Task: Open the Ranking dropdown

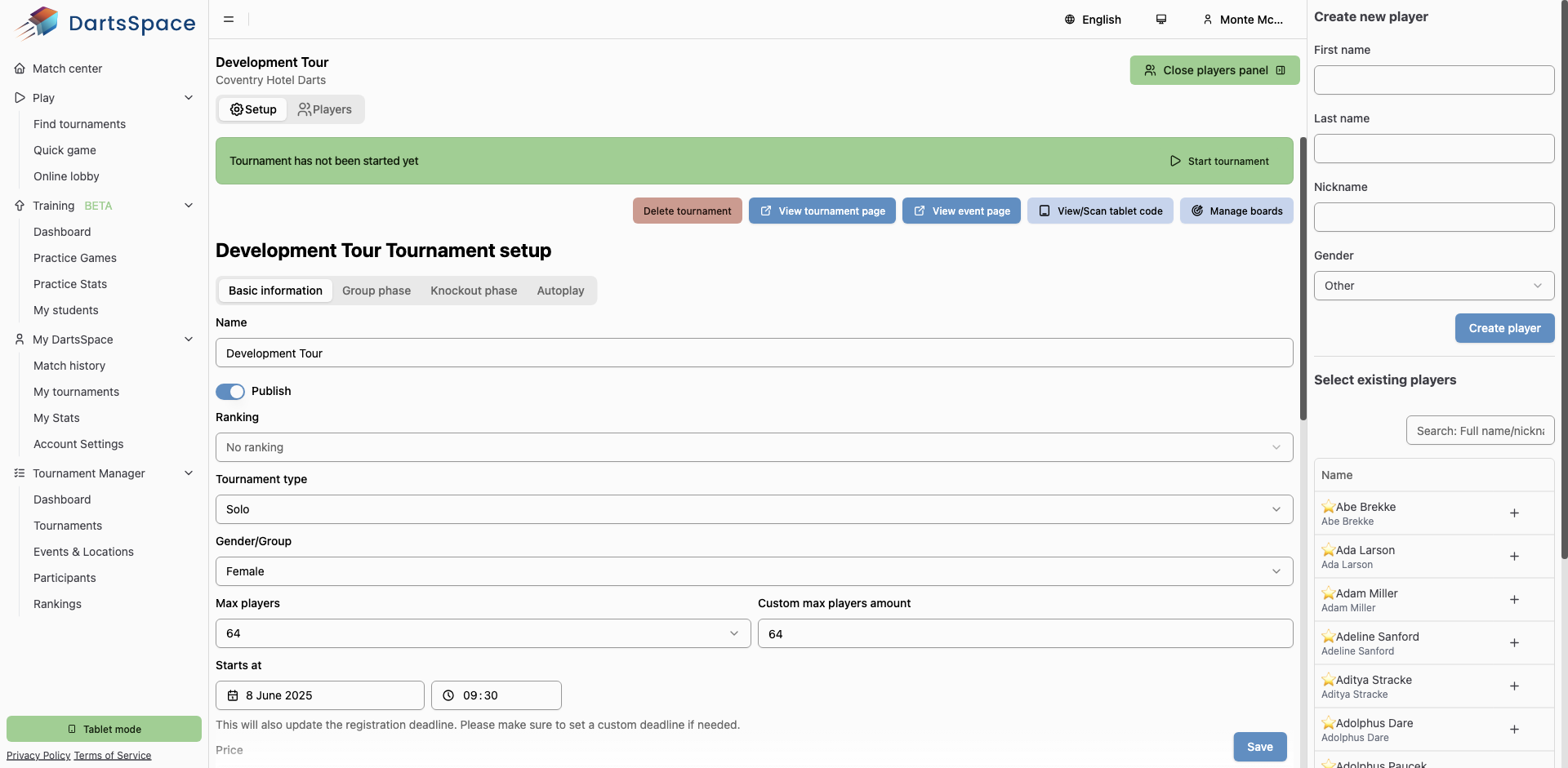Action: tap(753, 447)
